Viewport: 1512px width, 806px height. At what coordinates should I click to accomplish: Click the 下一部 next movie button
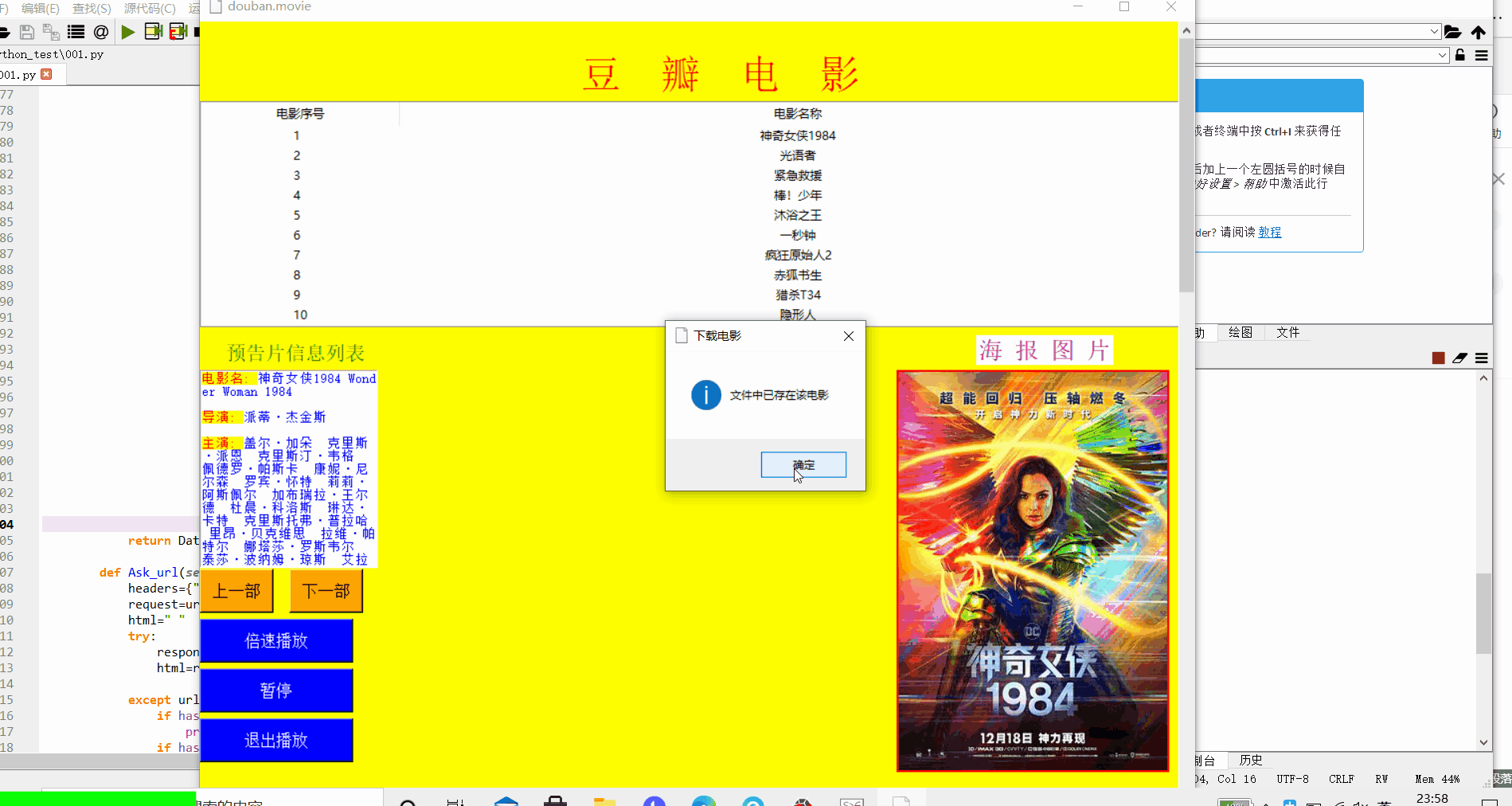pos(326,591)
